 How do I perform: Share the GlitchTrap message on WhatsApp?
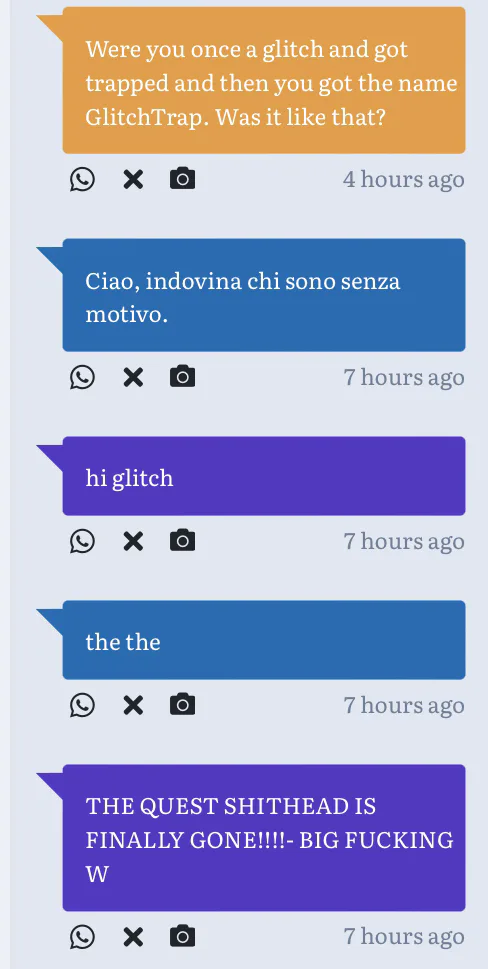tap(82, 180)
